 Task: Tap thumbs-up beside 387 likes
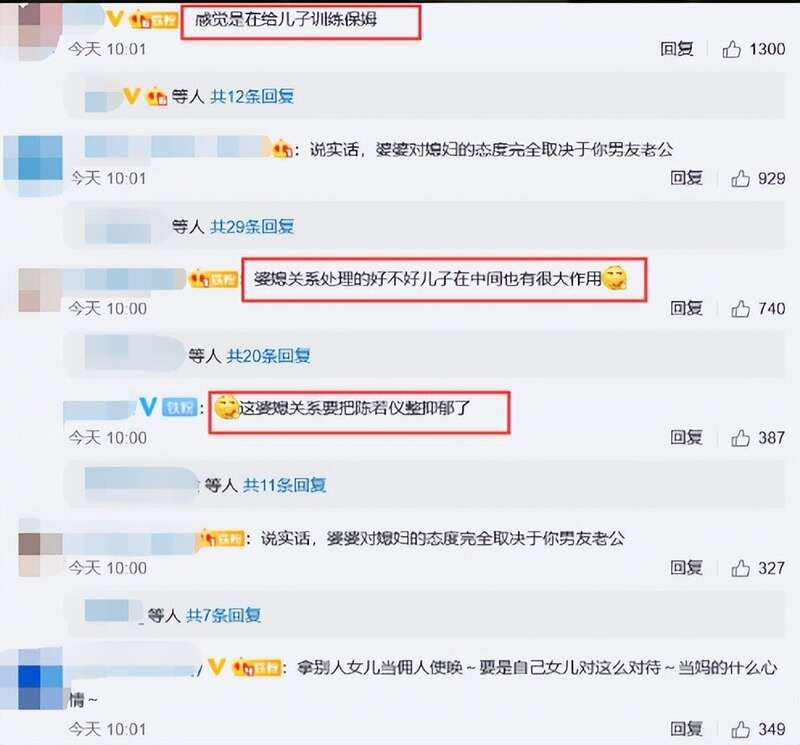click(x=740, y=438)
